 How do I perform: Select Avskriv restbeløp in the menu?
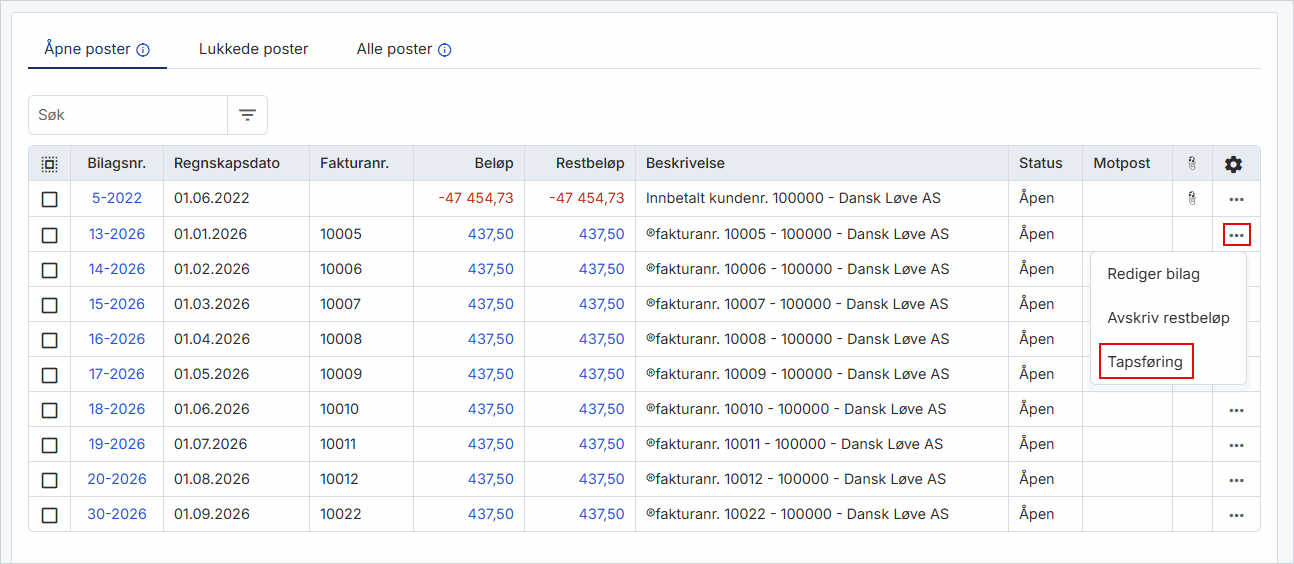pos(1168,318)
